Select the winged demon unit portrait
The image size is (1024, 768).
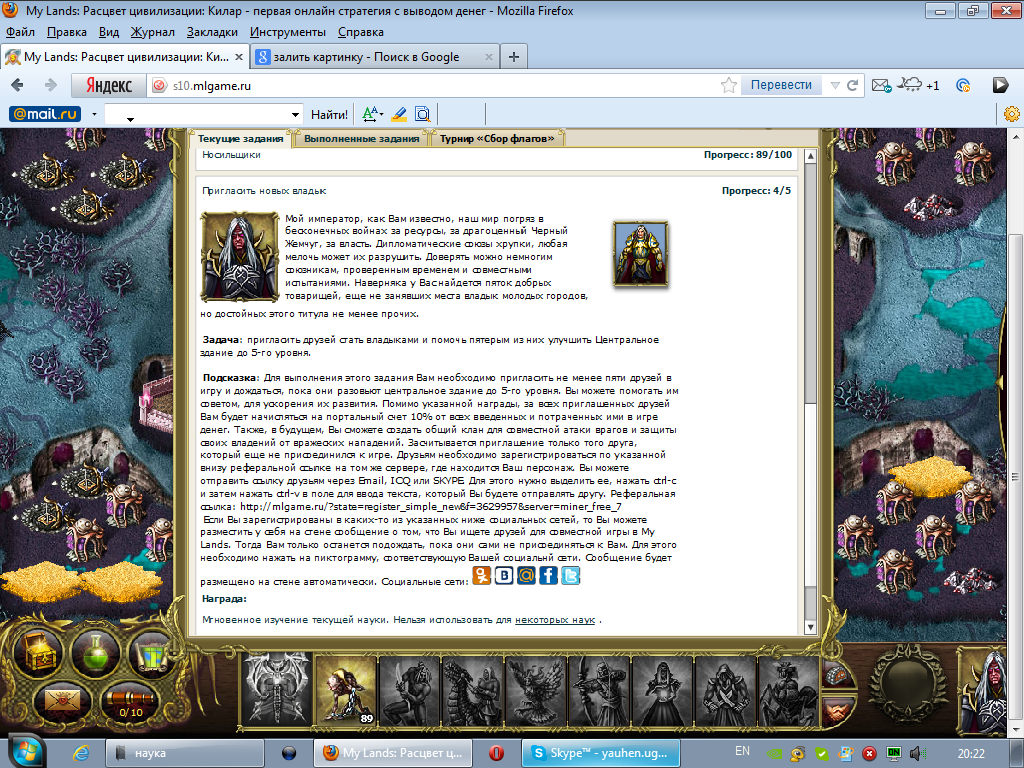coord(276,688)
